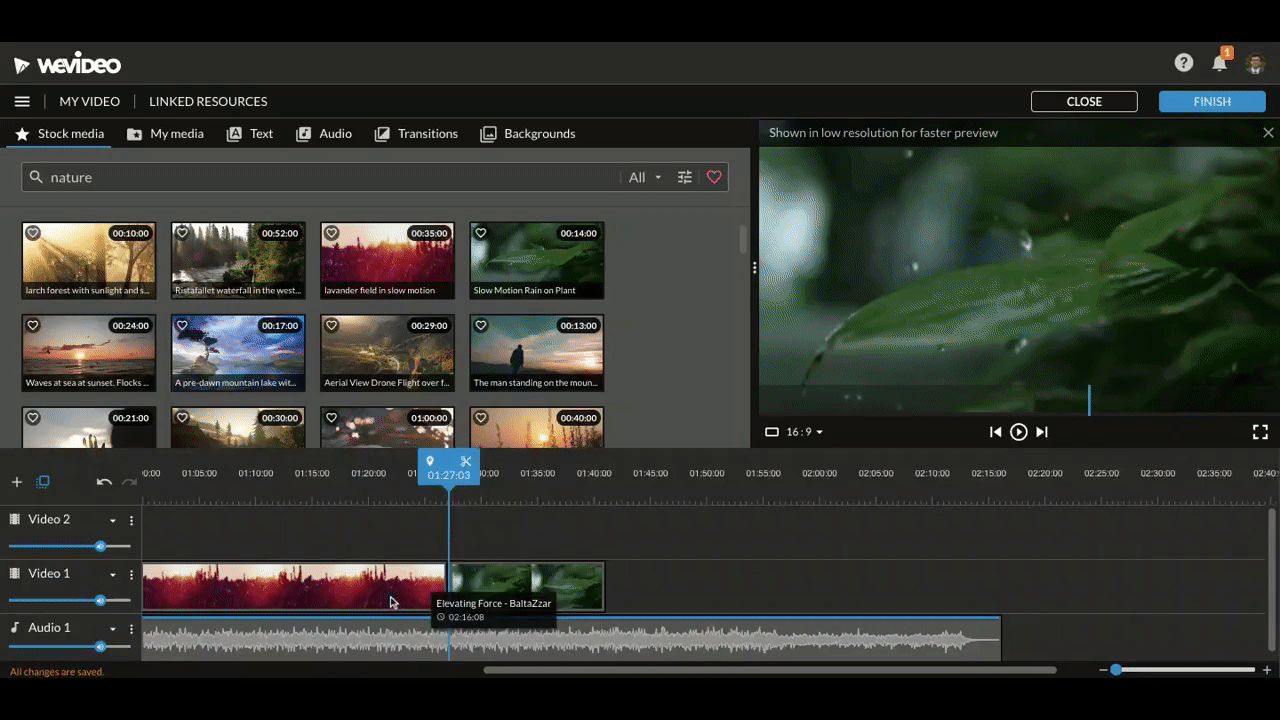Adjust the Video 1 track volume slider

coord(70,600)
